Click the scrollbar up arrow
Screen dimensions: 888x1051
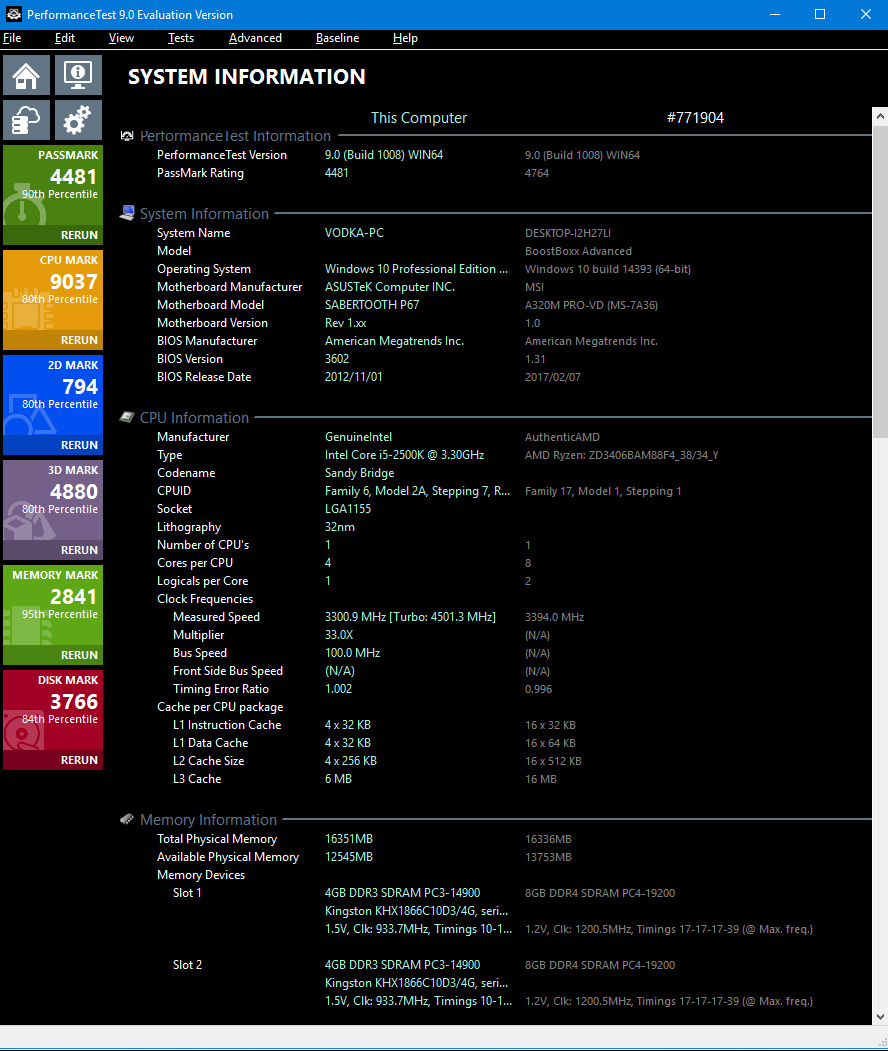click(x=880, y=116)
